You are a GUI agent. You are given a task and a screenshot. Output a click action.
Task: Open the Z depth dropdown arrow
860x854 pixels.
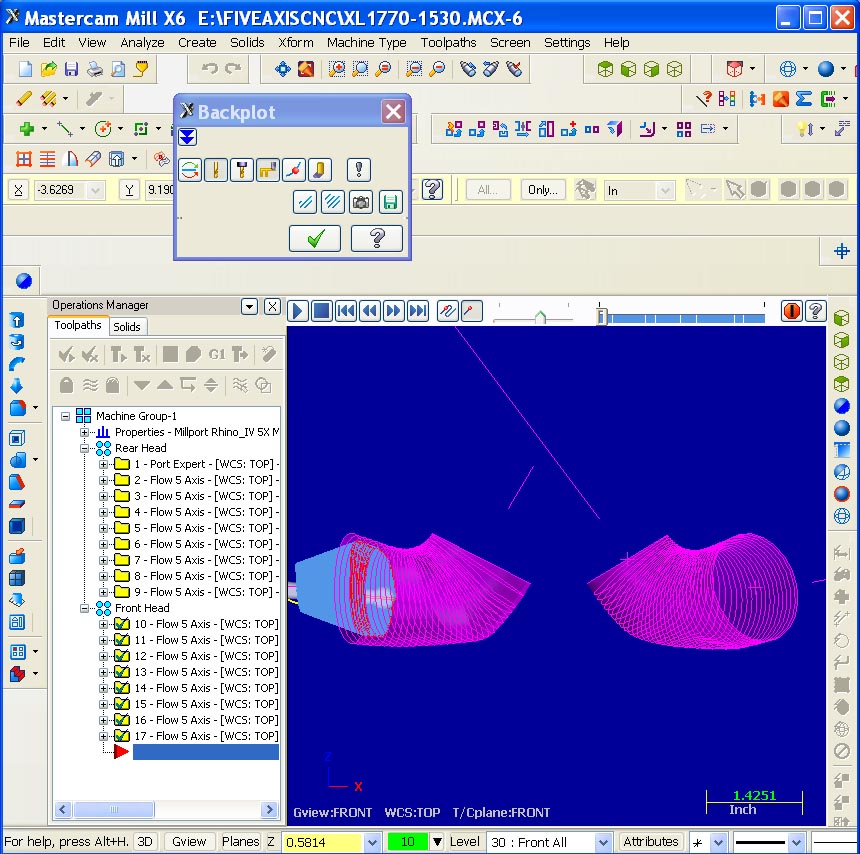point(372,842)
